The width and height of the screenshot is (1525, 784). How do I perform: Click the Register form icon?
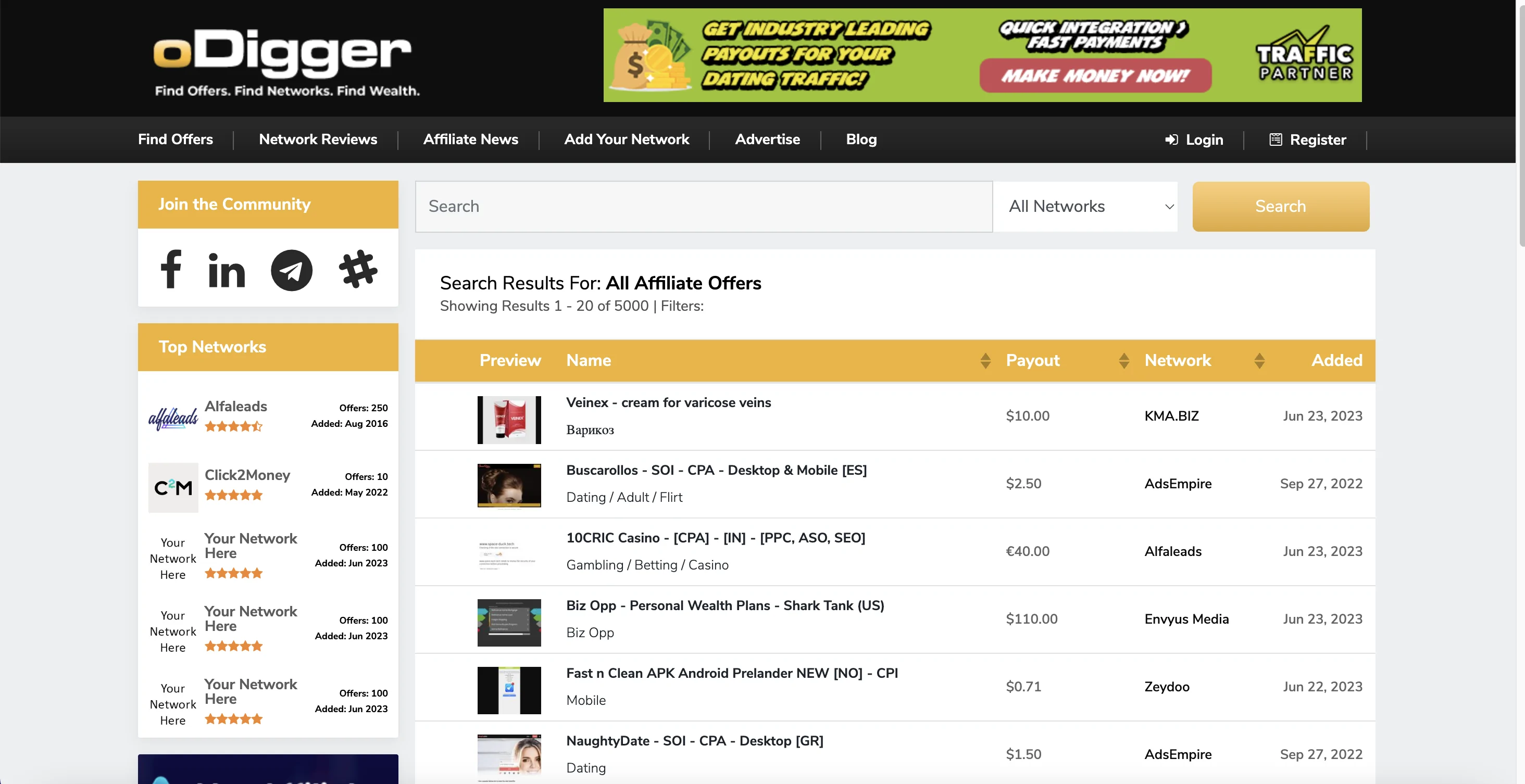[x=1276, y=140]
